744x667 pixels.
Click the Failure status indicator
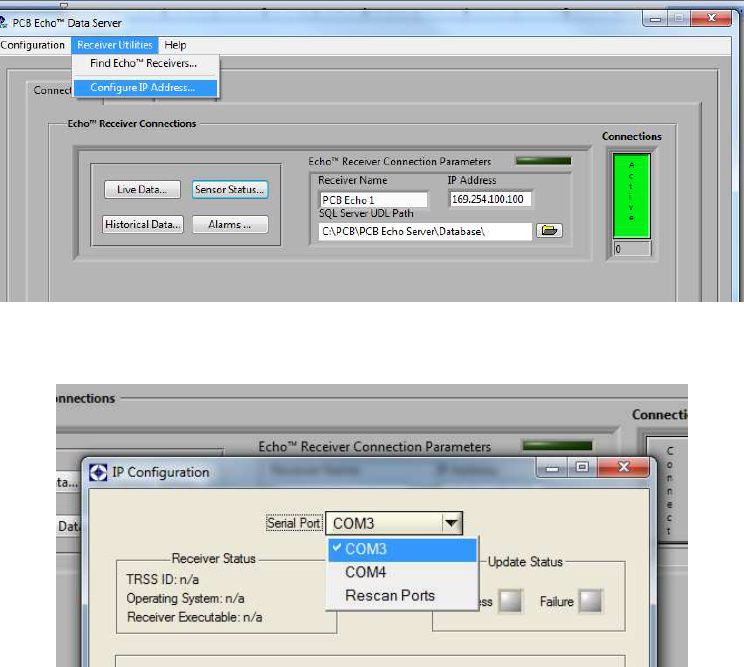(591, 602)
